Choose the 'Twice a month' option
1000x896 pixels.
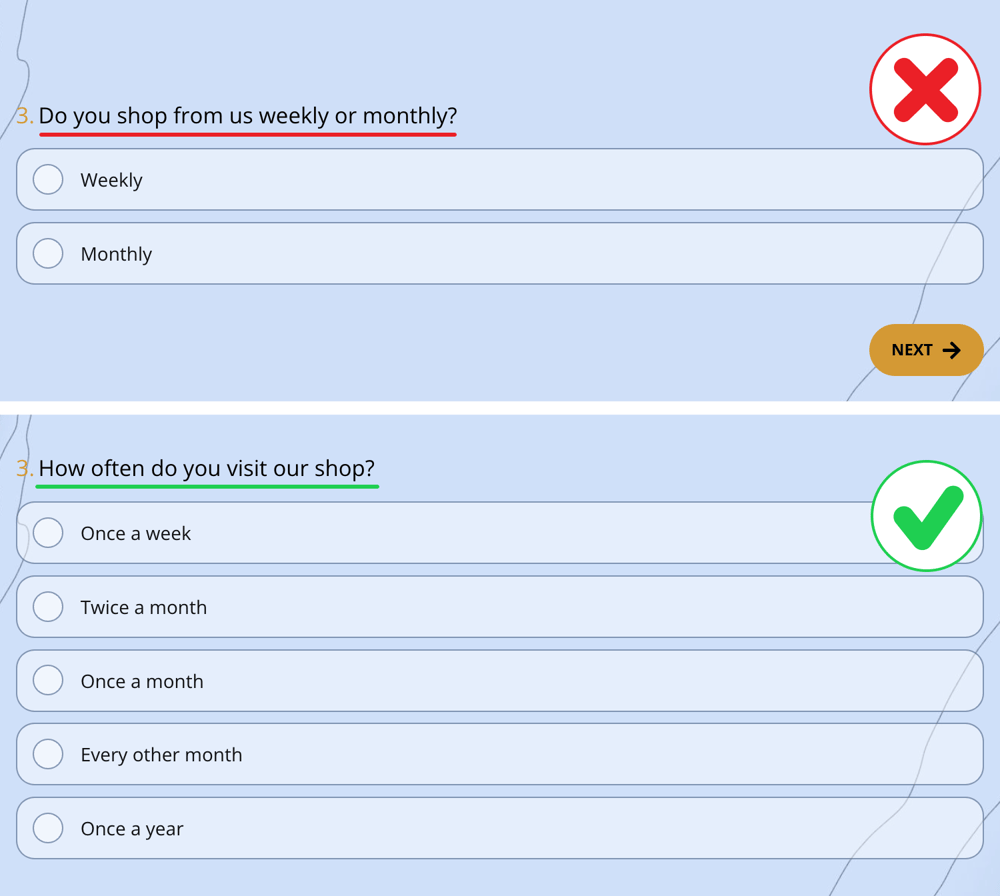47,606
